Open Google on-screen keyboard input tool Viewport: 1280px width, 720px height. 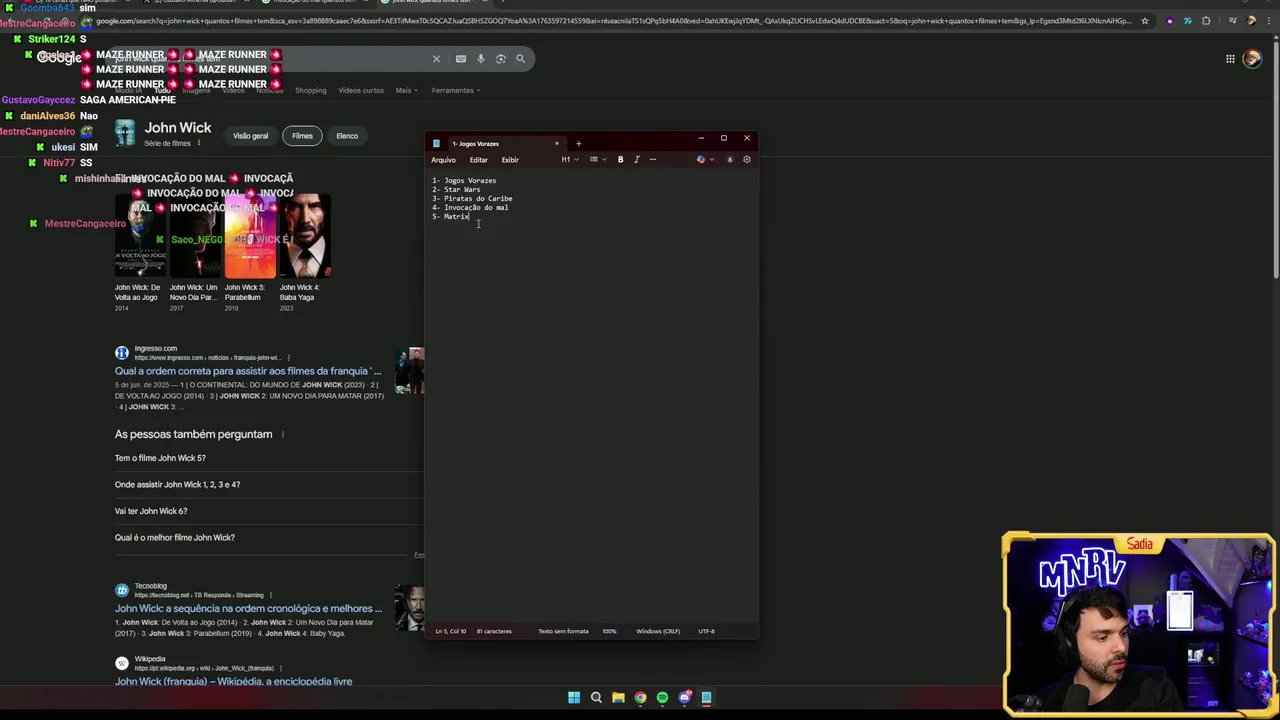(x=460, y=59)
